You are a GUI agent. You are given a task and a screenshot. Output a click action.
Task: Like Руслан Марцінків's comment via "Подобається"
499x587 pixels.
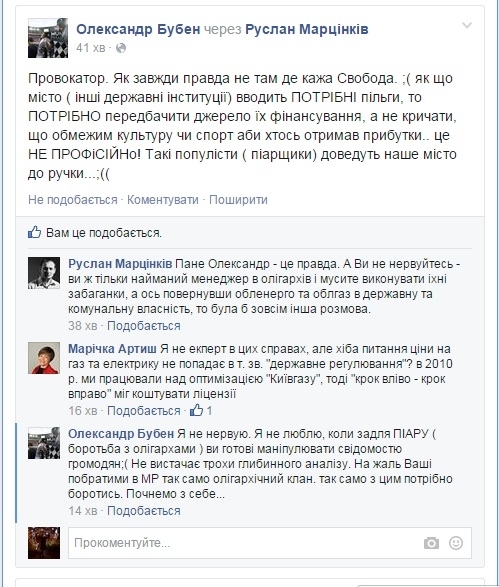(x=144, y=326)
